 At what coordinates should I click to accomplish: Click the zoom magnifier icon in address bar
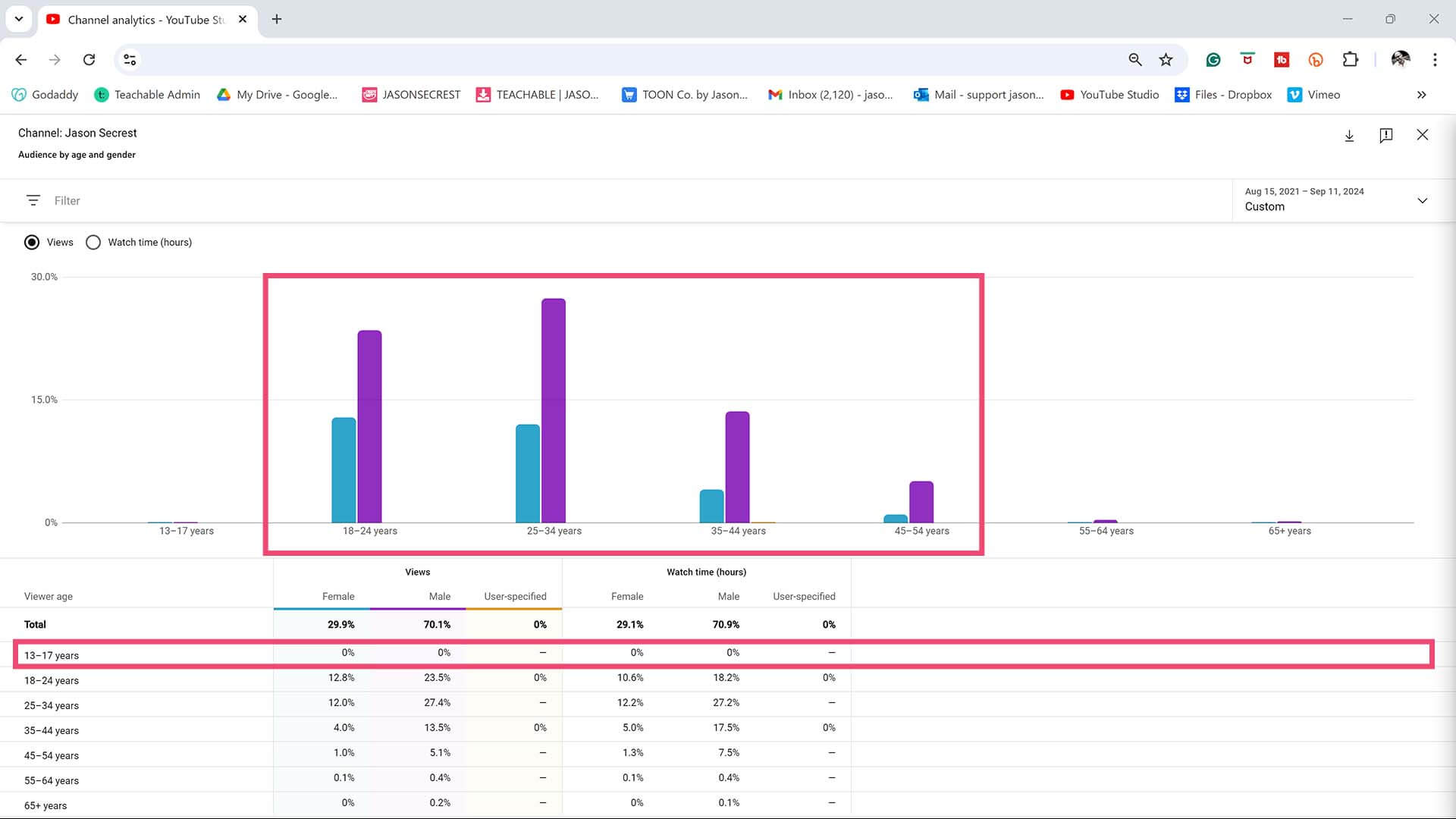pos(1134,60)
